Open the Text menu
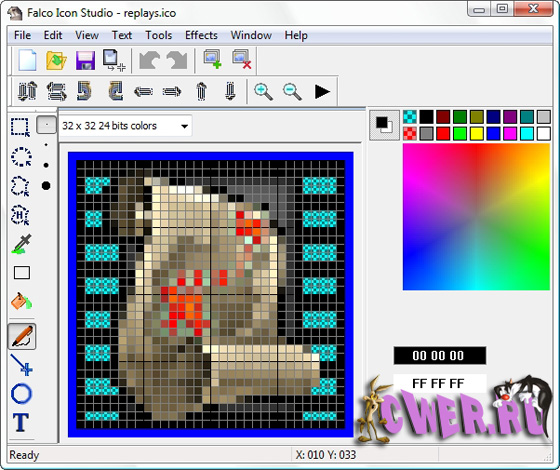The width and height of the screenshot is (560, 470). coord(122,35)
